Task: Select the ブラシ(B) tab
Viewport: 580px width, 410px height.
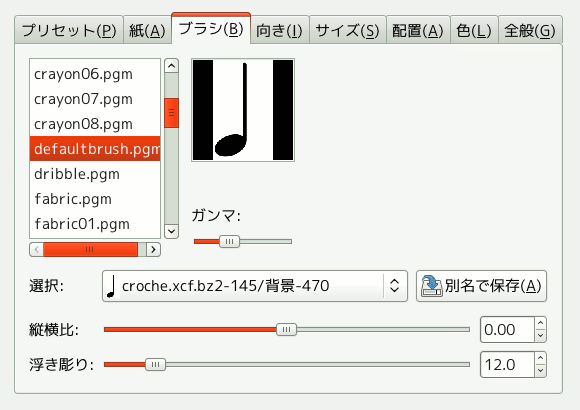Action: [211, 28]
